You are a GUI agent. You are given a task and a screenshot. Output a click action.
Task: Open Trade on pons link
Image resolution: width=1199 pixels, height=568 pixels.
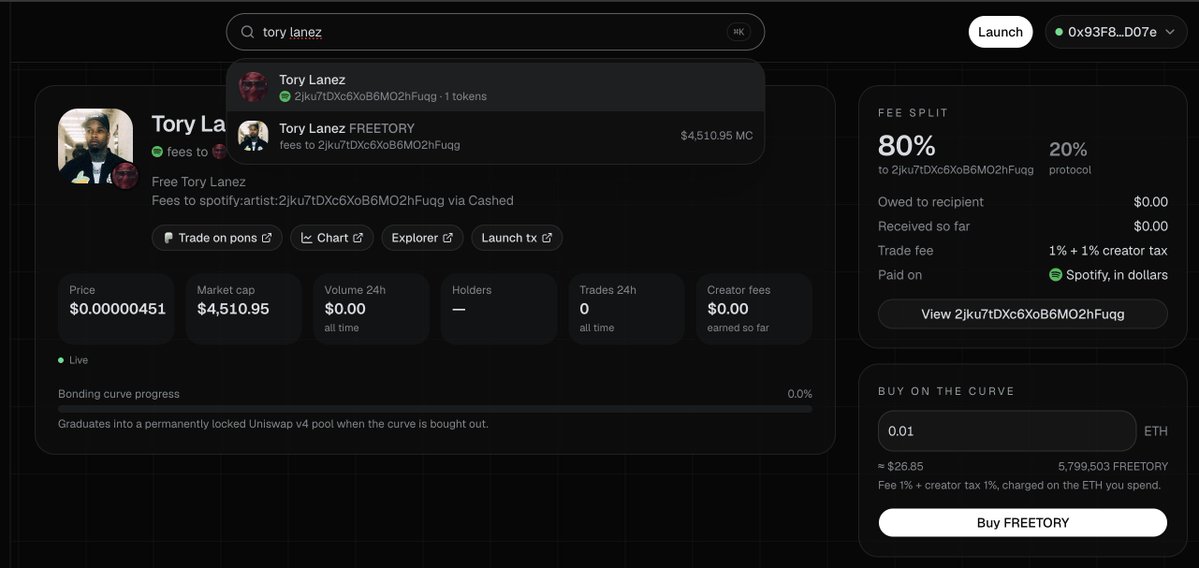click(x=217, y=238)
